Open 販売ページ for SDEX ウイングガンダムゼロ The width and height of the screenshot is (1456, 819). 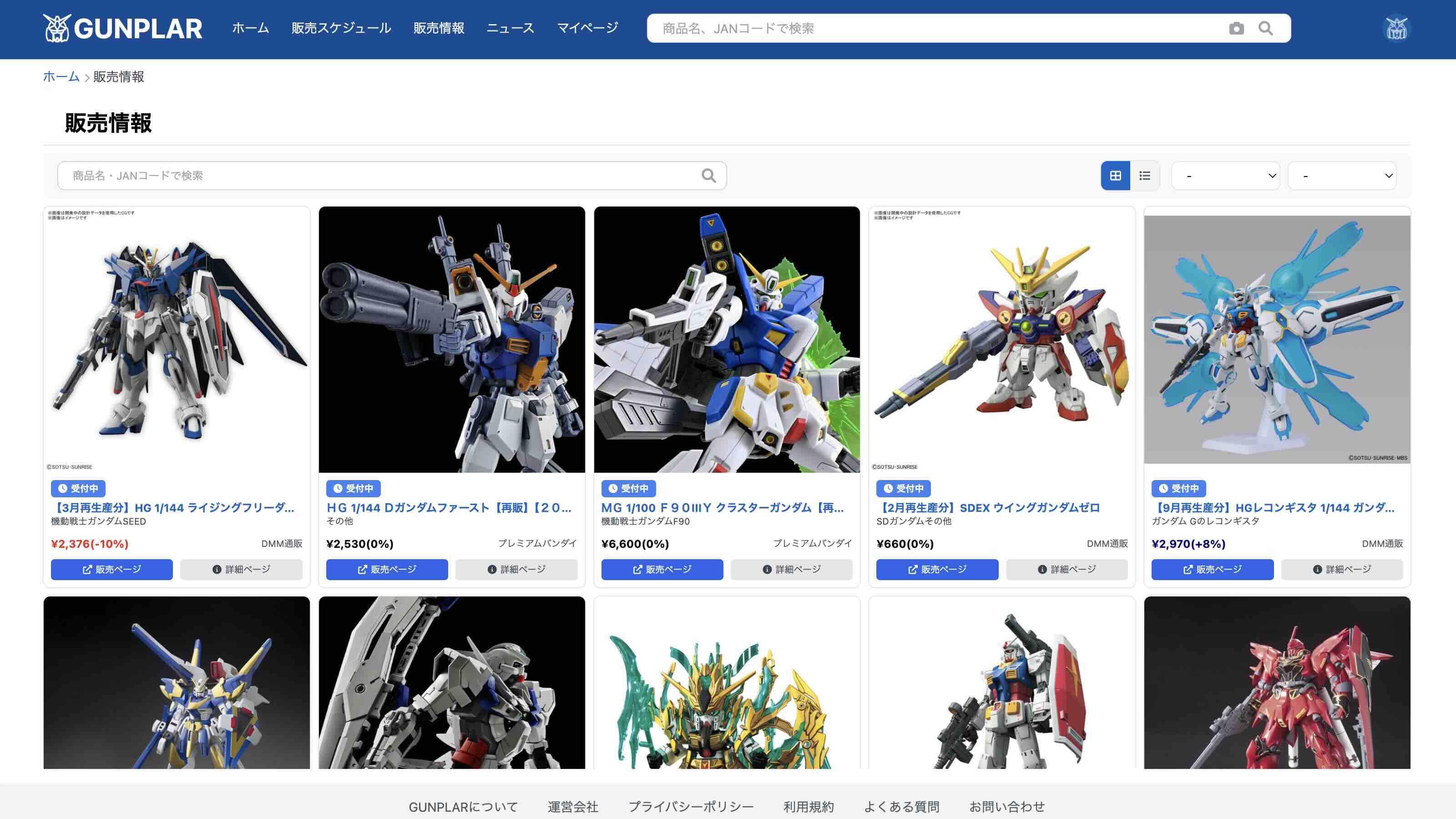(937, 569)
